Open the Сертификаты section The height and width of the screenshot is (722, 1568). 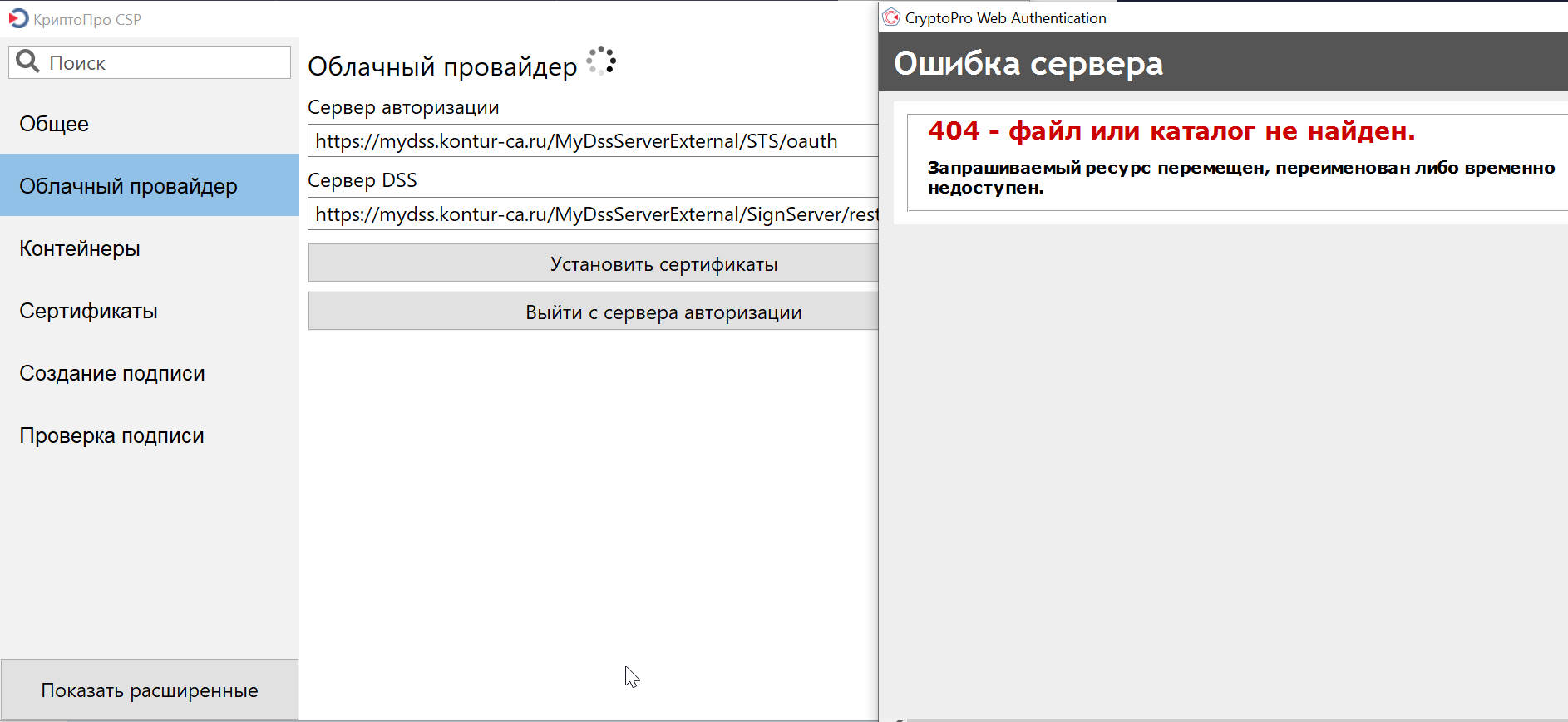tap(89, 311)
